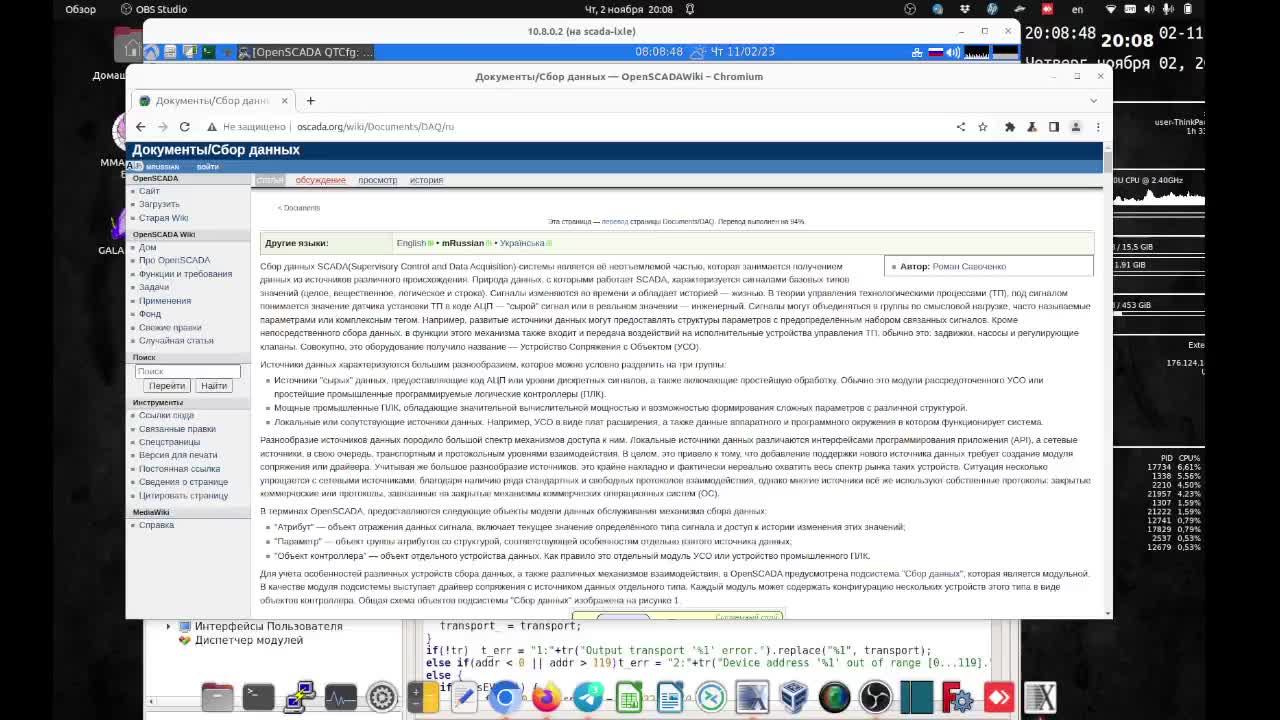This screenshot has width=1280, height=720.
Task: Share this page via the share icon
Action: pos(961,127)
